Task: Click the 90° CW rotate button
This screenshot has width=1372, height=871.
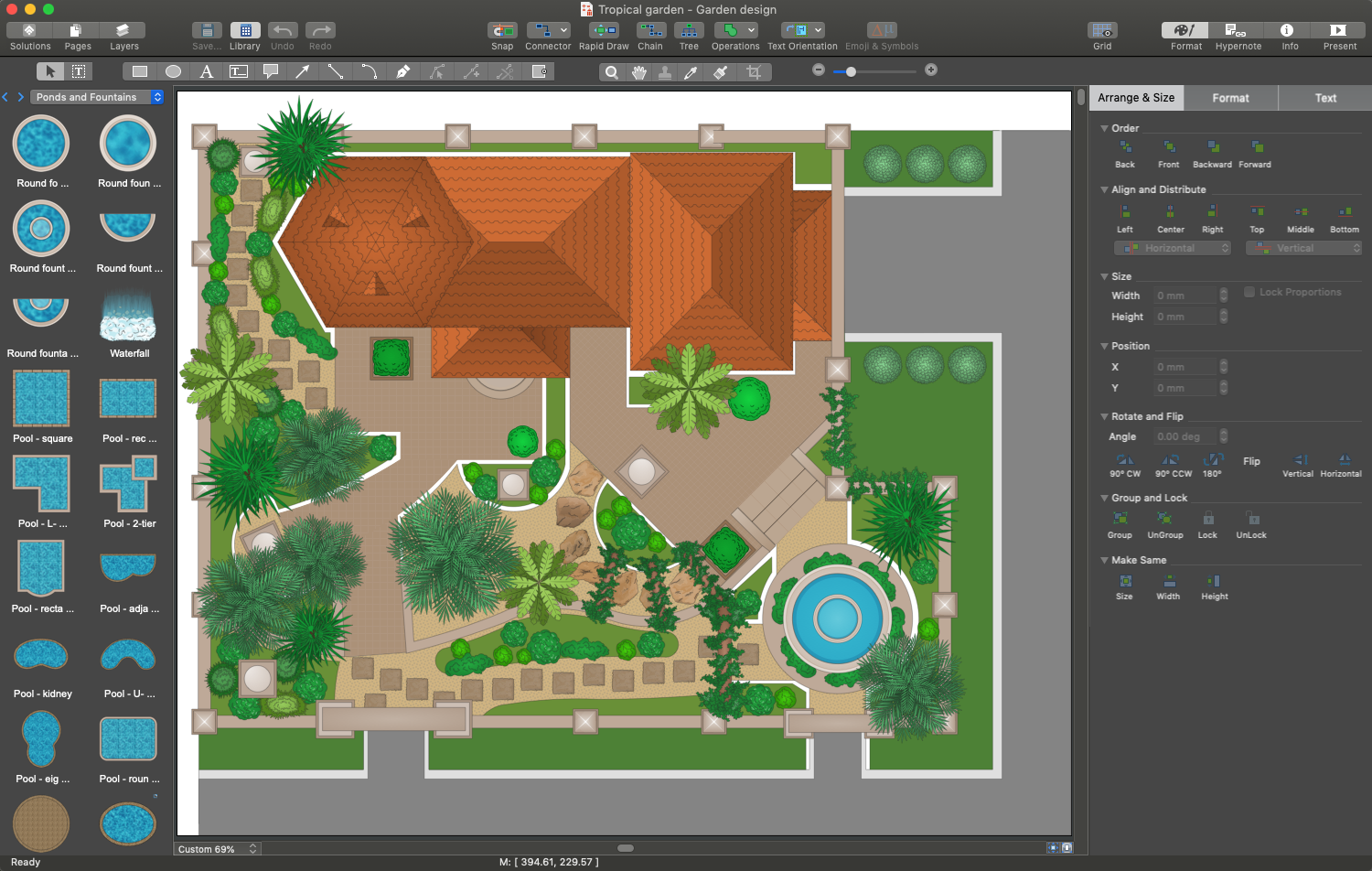Action: 1124,460
